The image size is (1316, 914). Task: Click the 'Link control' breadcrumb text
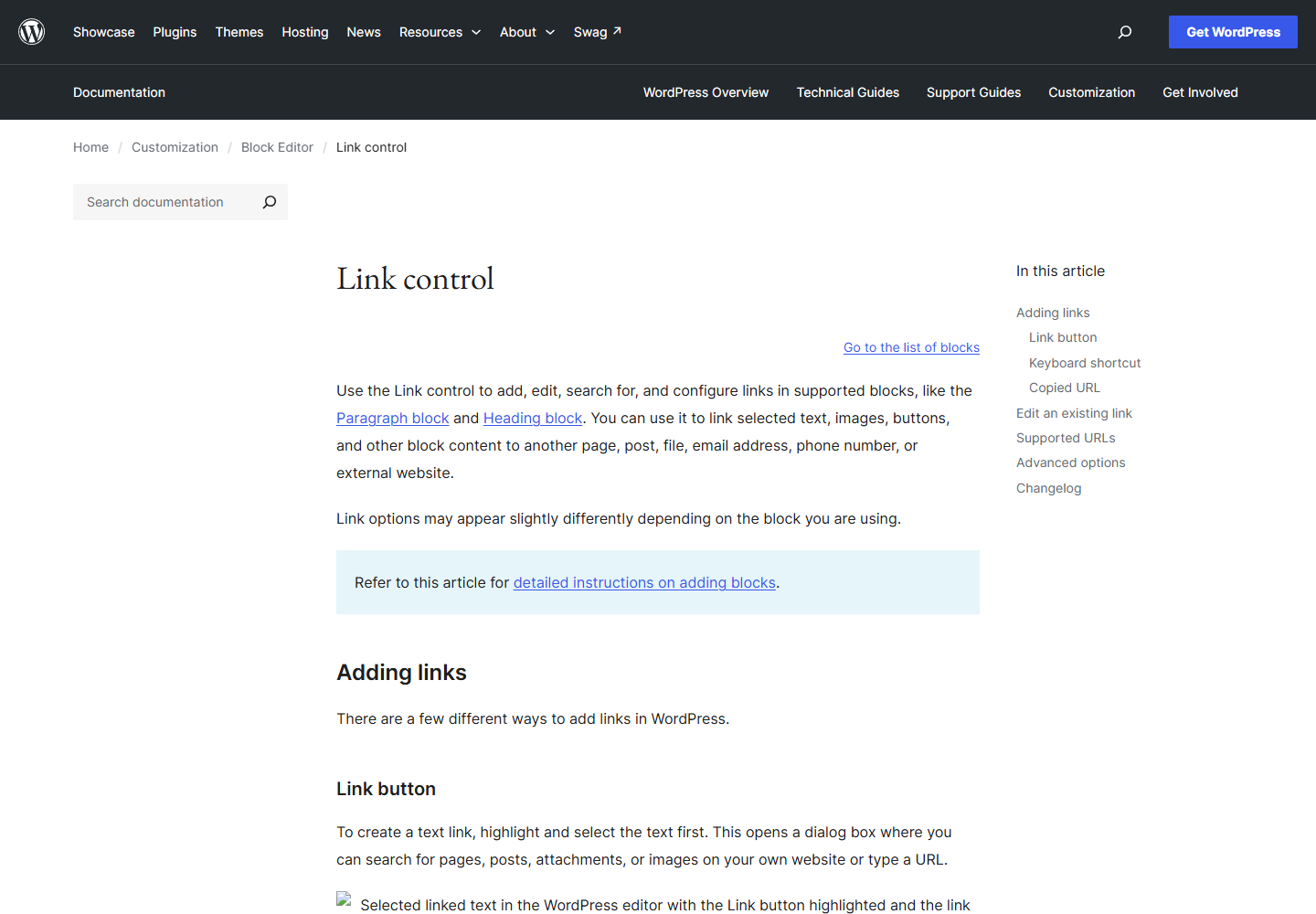pyautogui.click(x=371, y=147)
